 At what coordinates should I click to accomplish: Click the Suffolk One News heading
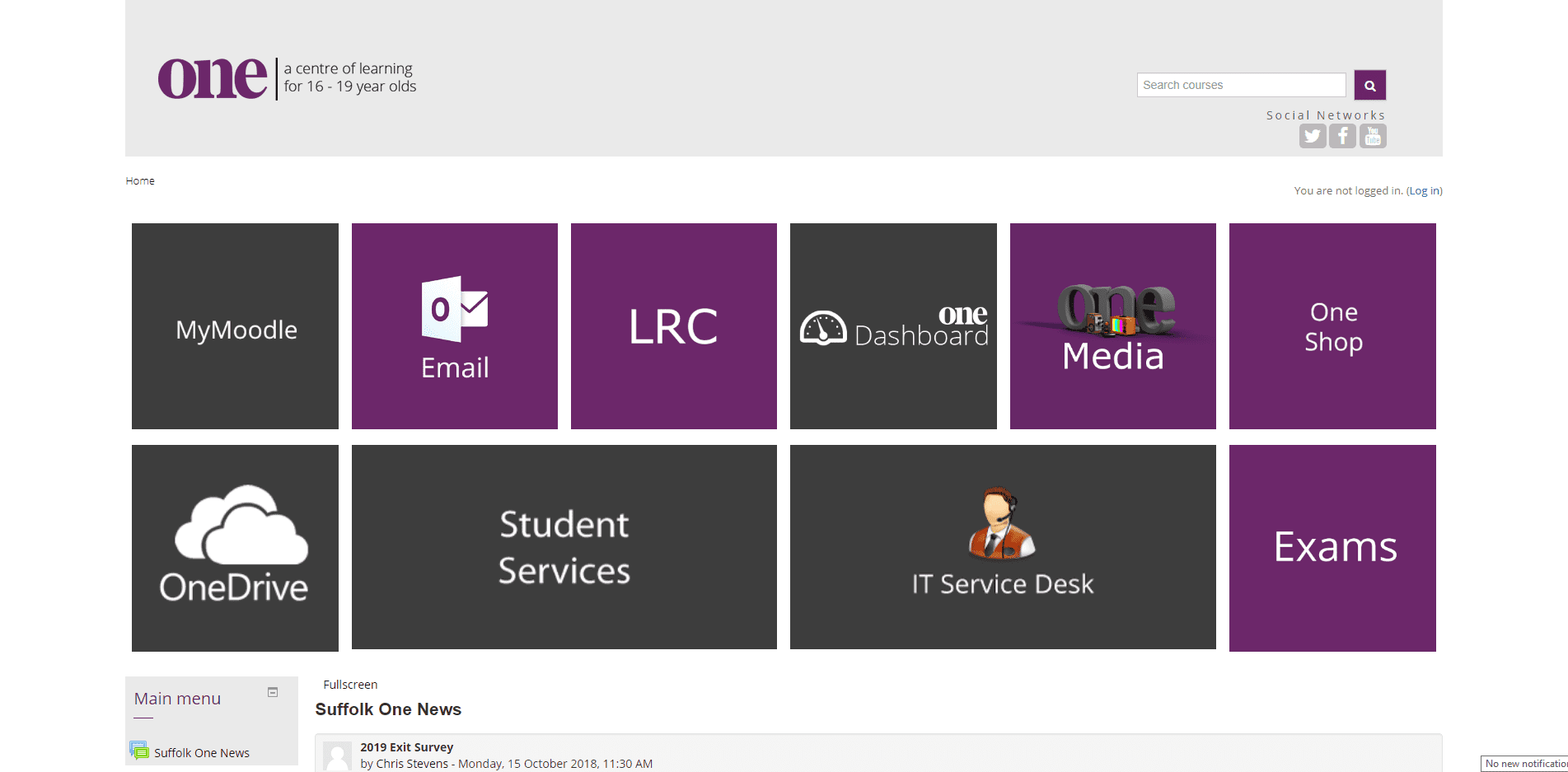(x=388, y=709)
